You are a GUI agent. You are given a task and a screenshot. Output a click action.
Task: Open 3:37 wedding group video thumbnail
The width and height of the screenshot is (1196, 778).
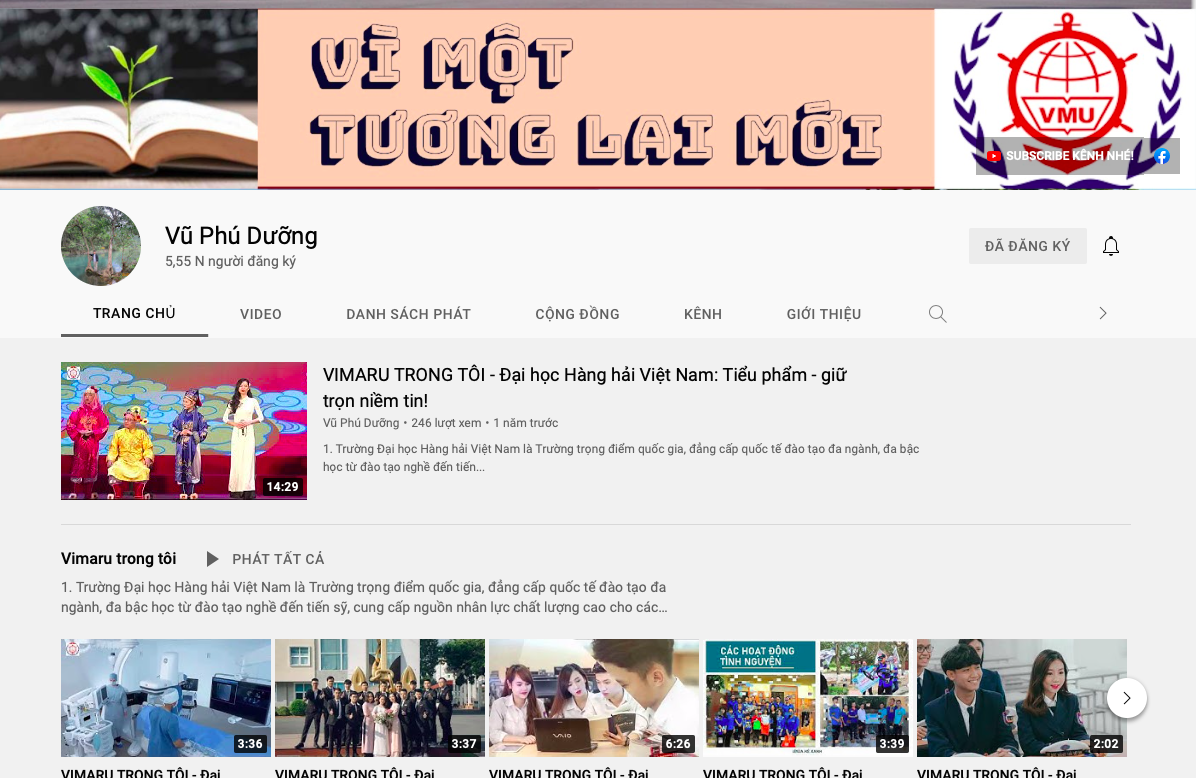(380, 698)
